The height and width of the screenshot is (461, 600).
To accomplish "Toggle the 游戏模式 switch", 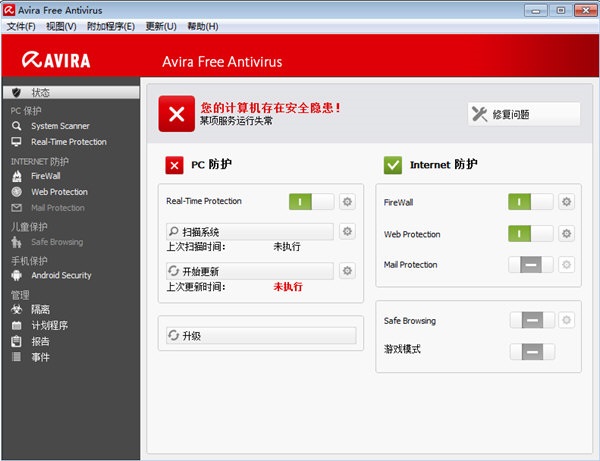I will pos(532,352).
